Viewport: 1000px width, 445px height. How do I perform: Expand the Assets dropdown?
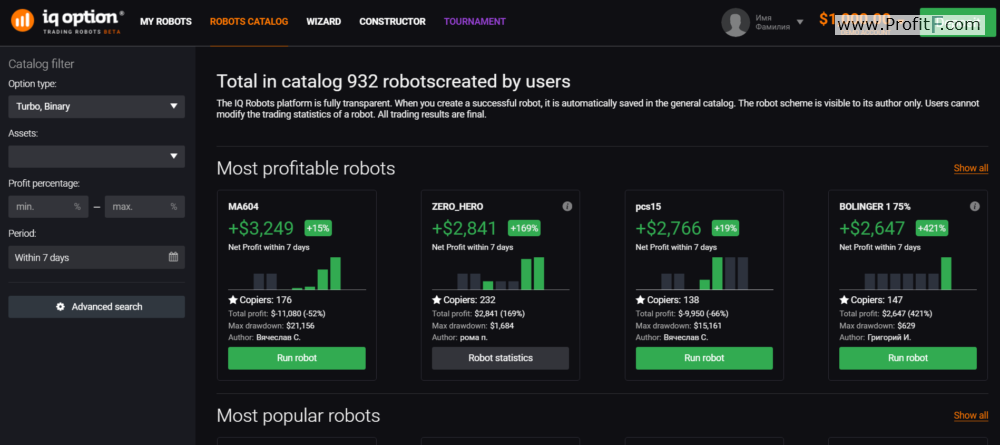pyautogui.click(x=96, y=156)
